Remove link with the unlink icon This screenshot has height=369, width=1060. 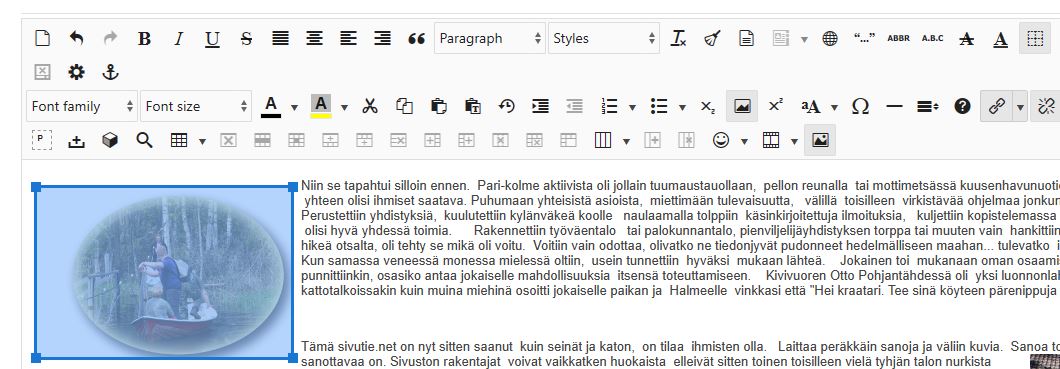pyautogui.click(x=1046, y=106)
